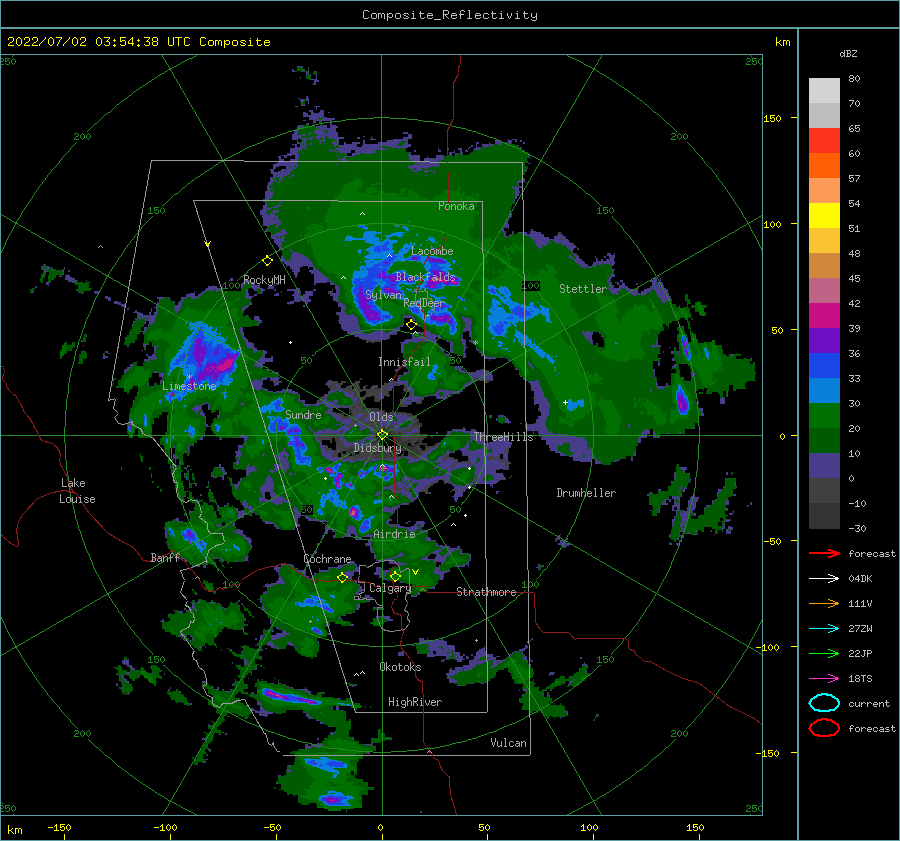Click the yellow diamond marker above Calgary
Screen dimensions: 900x841
(x=395, y=576)
